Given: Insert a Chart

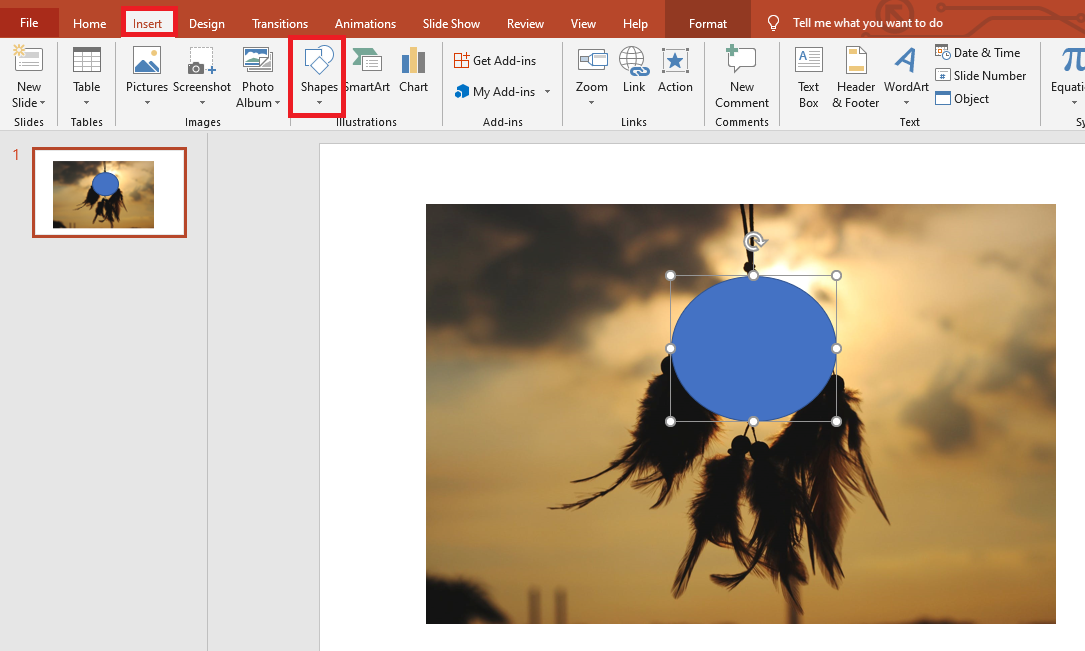Looking at the screenshot, I should click(413, 70).
